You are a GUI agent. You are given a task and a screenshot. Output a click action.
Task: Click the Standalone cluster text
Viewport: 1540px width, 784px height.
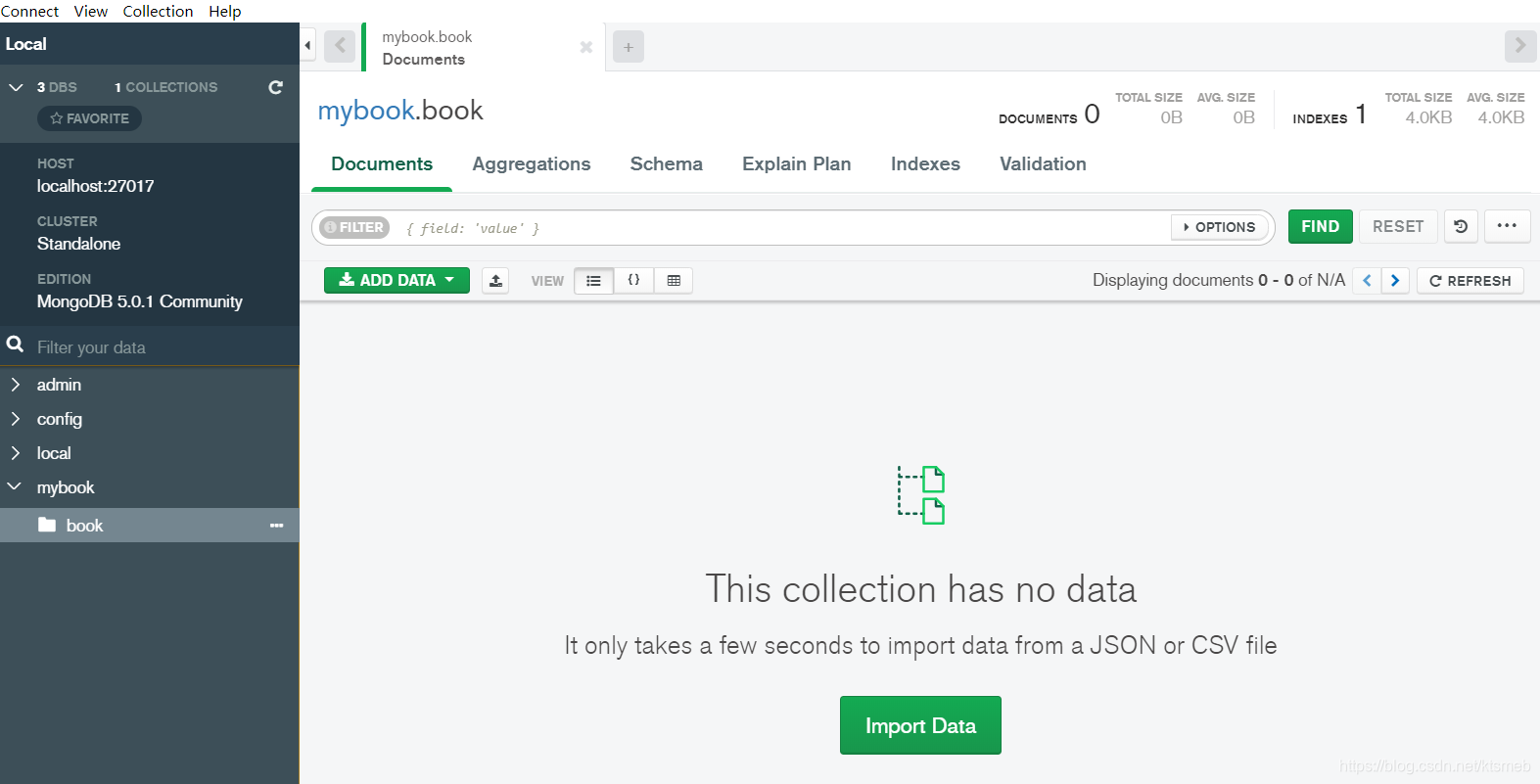coord(78,244)
